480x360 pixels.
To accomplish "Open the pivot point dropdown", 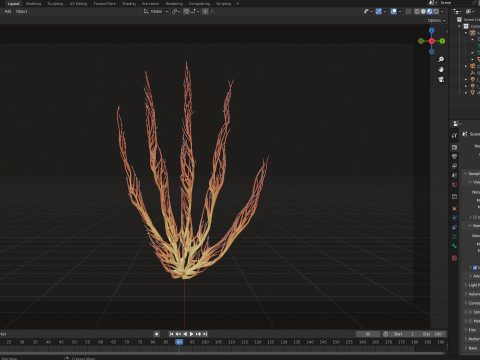I will click(176, 11).
